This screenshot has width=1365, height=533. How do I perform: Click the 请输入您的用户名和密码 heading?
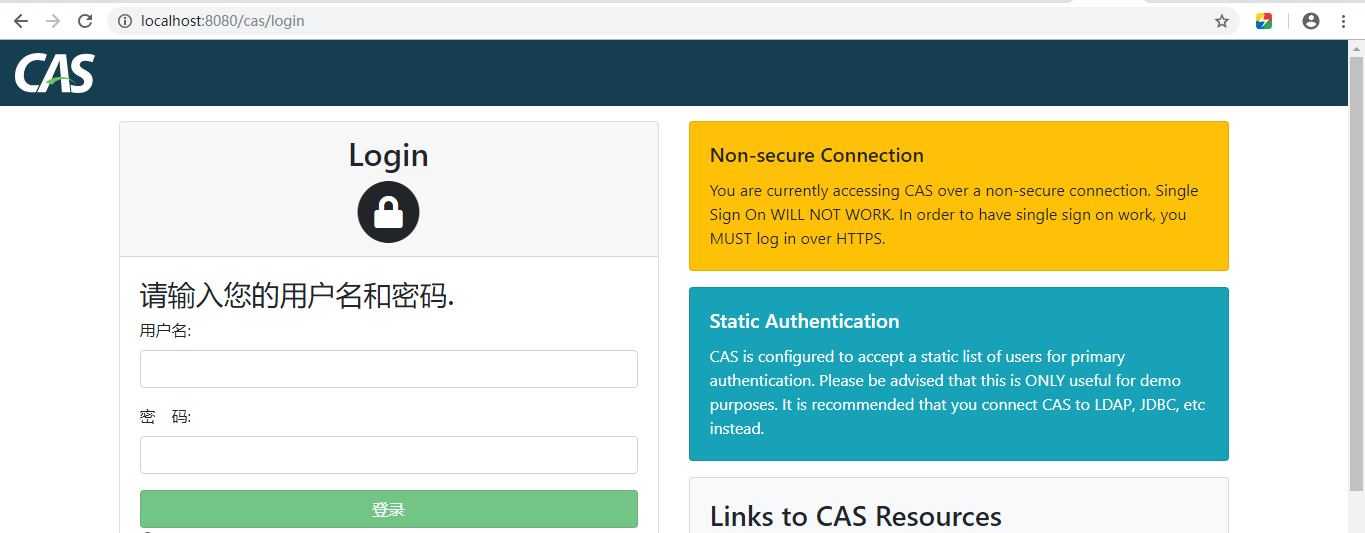(x=297, y=297)
